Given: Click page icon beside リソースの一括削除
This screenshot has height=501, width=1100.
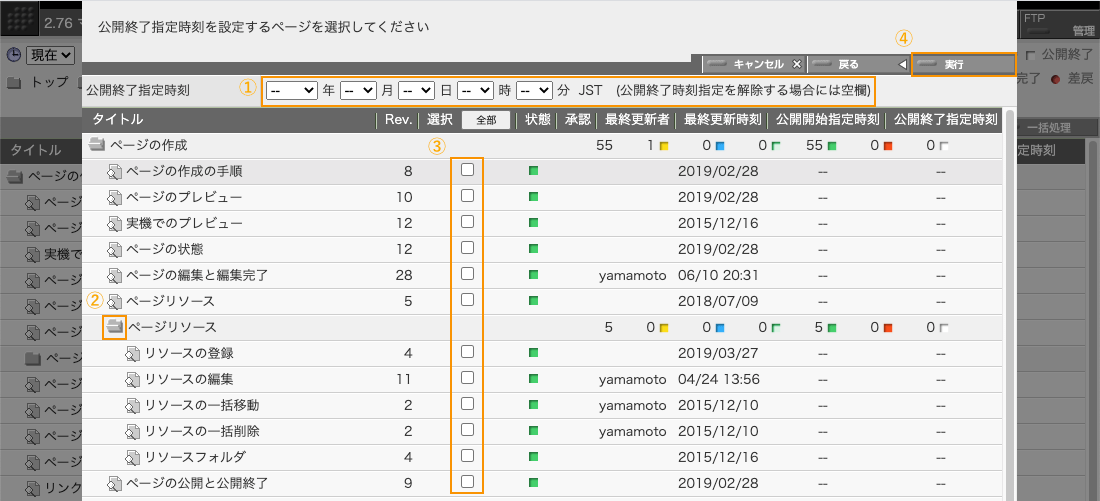Looking at the screenshot, I should [133, 431].
